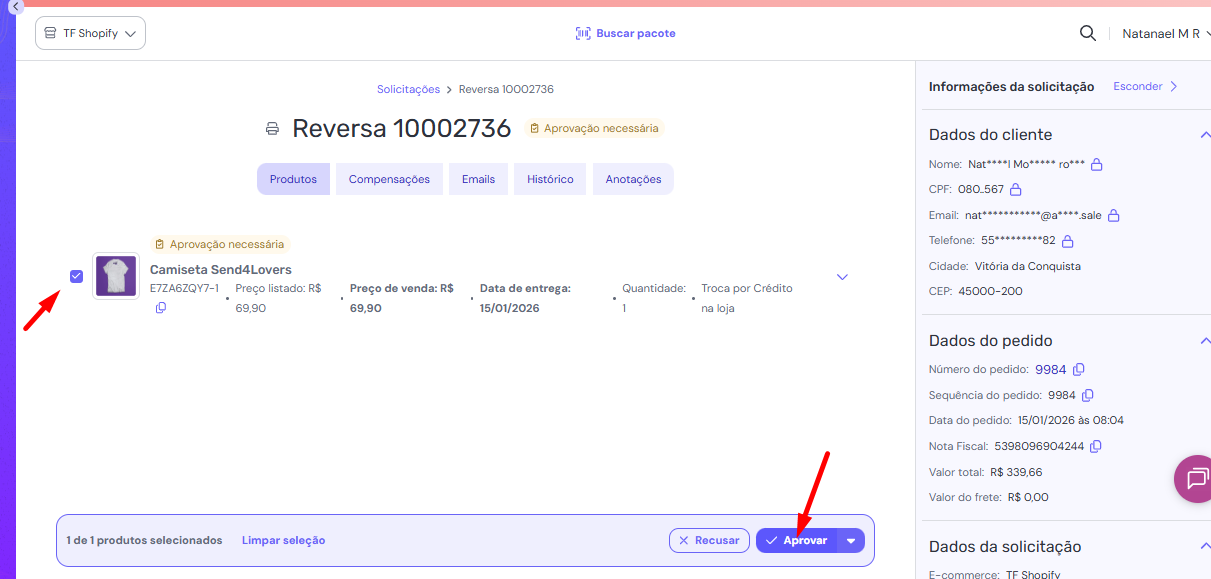Click the Aprovar button
This screenshot has height=579, width=1211.
point(797,541)
